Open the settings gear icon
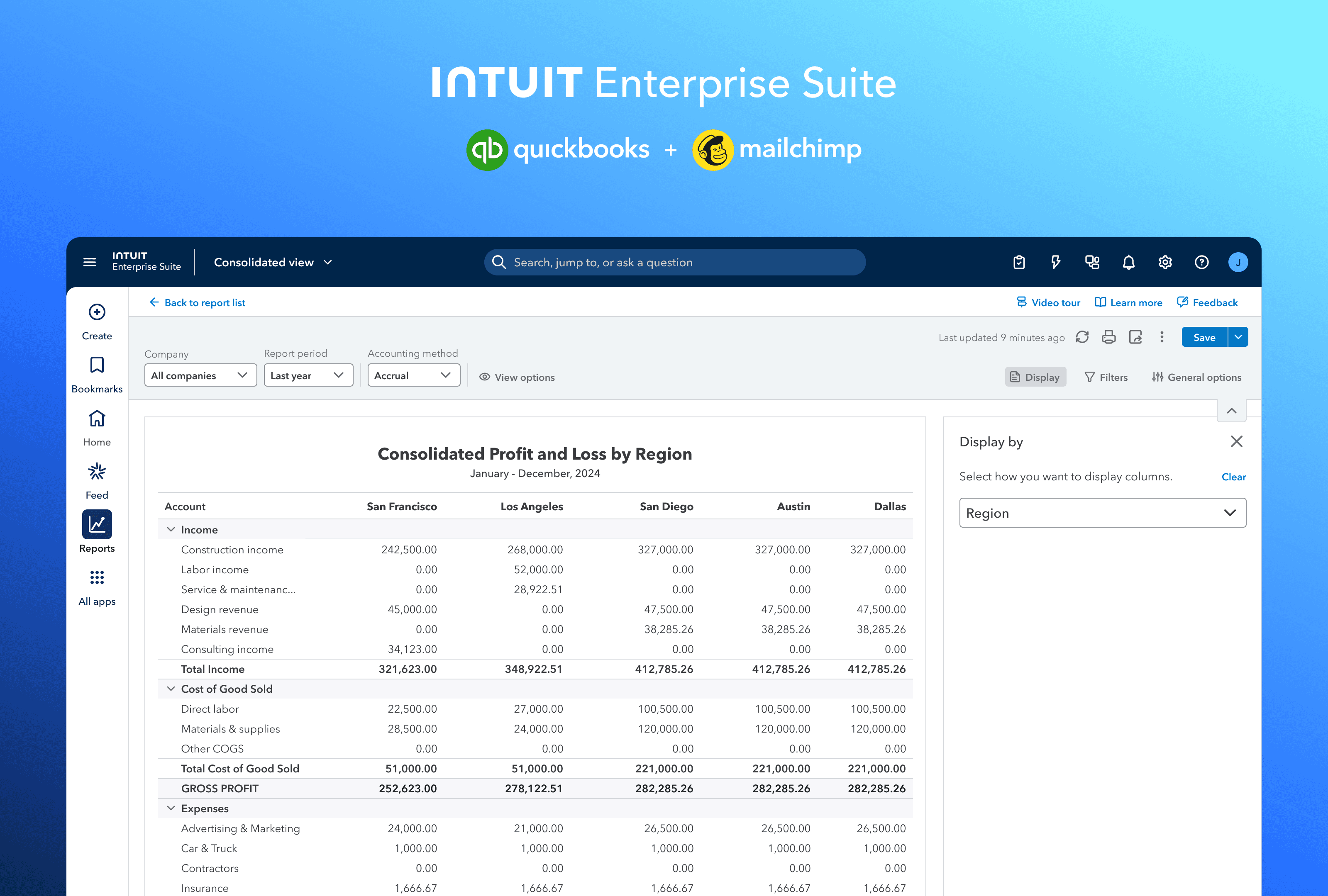 click(x=1165, y=262)
